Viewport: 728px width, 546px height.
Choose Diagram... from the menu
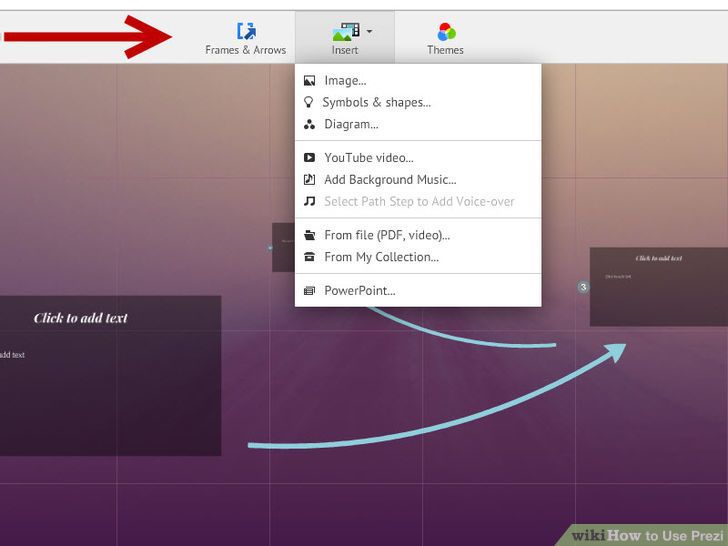351,124
